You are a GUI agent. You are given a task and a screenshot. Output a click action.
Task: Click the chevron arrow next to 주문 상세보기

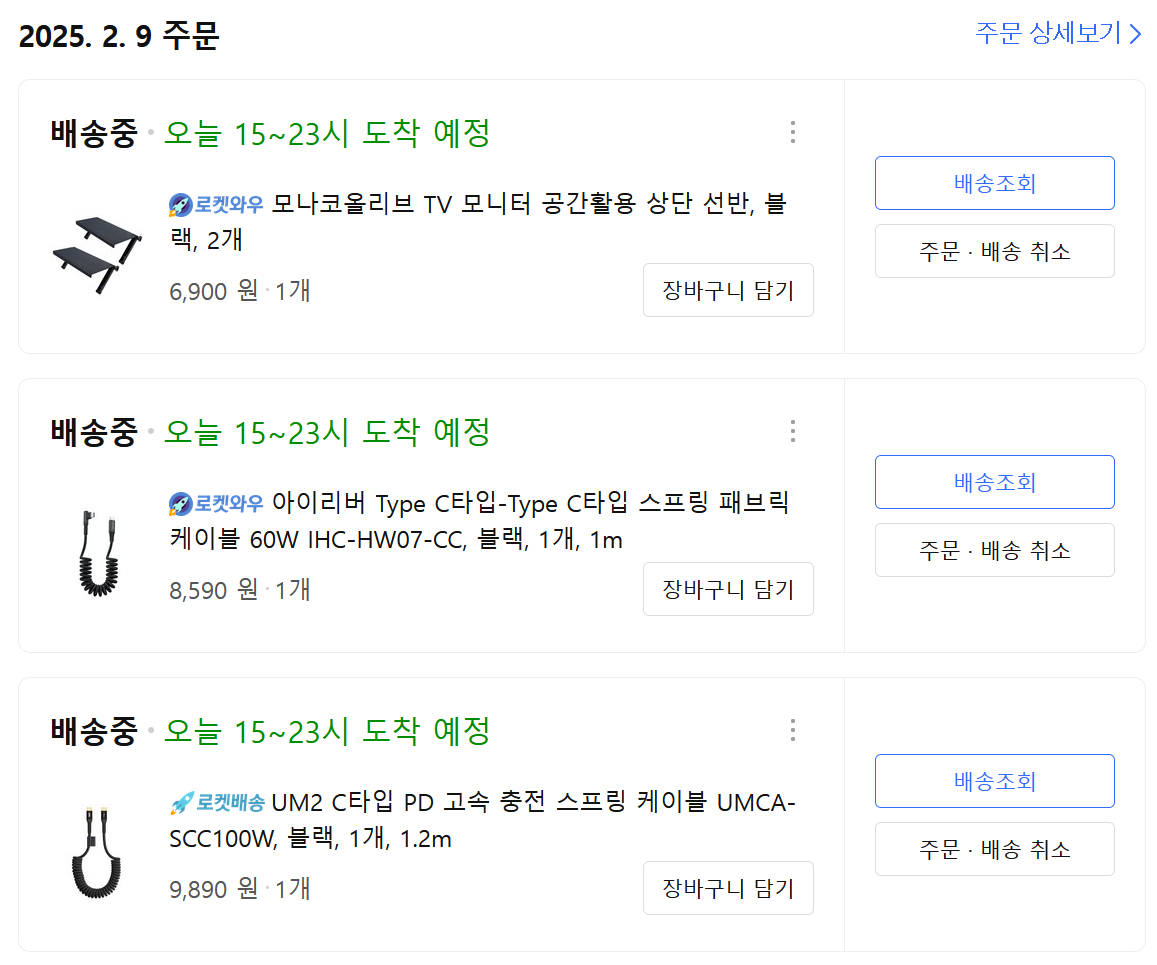click(1135, 34)
